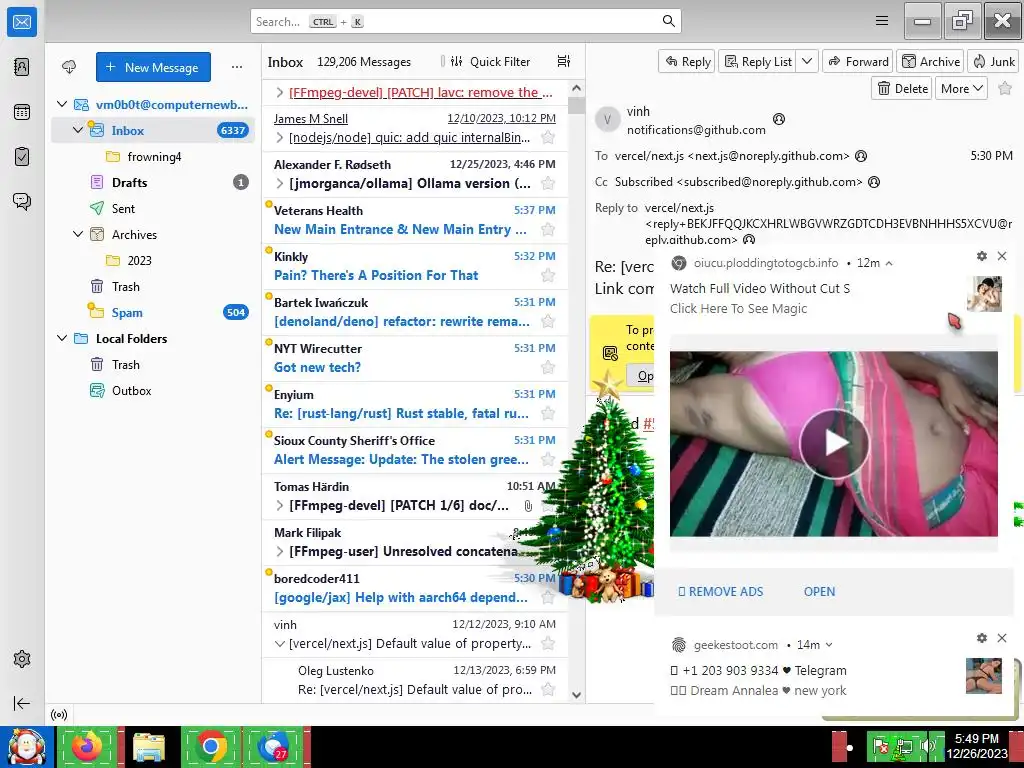
Task: Star the Bartek Iwańczuk message
Action: (x=548, y=321)
